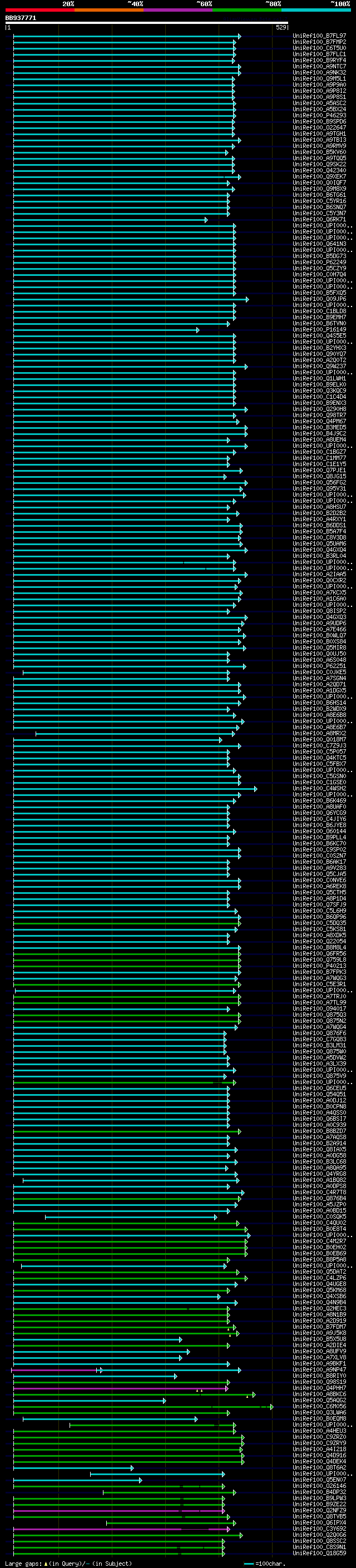This screenshot has width=356, height=1568.
Task: Click the white query sequence bar
Action: (147, 23)
